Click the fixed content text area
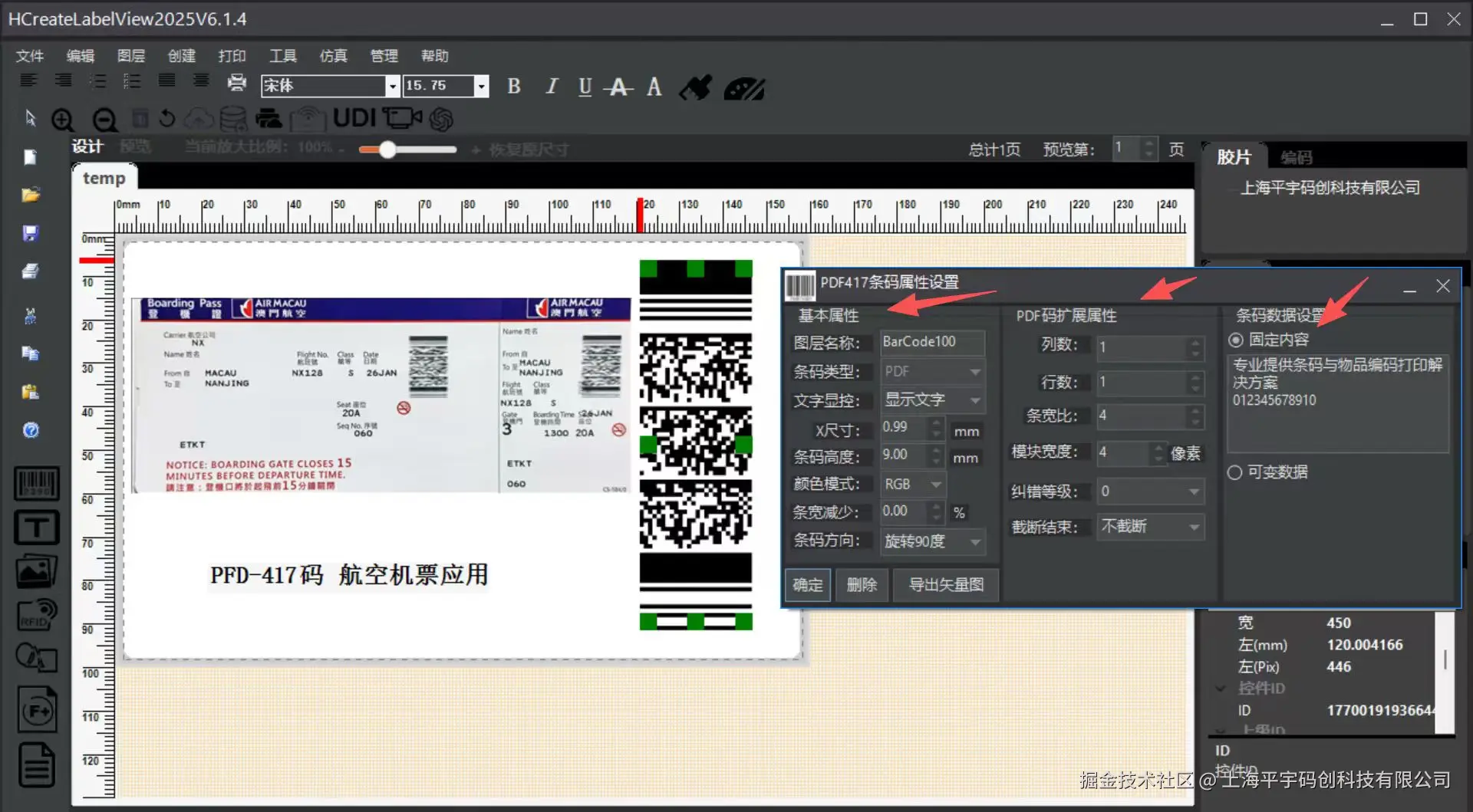 tap(1338, 403)
